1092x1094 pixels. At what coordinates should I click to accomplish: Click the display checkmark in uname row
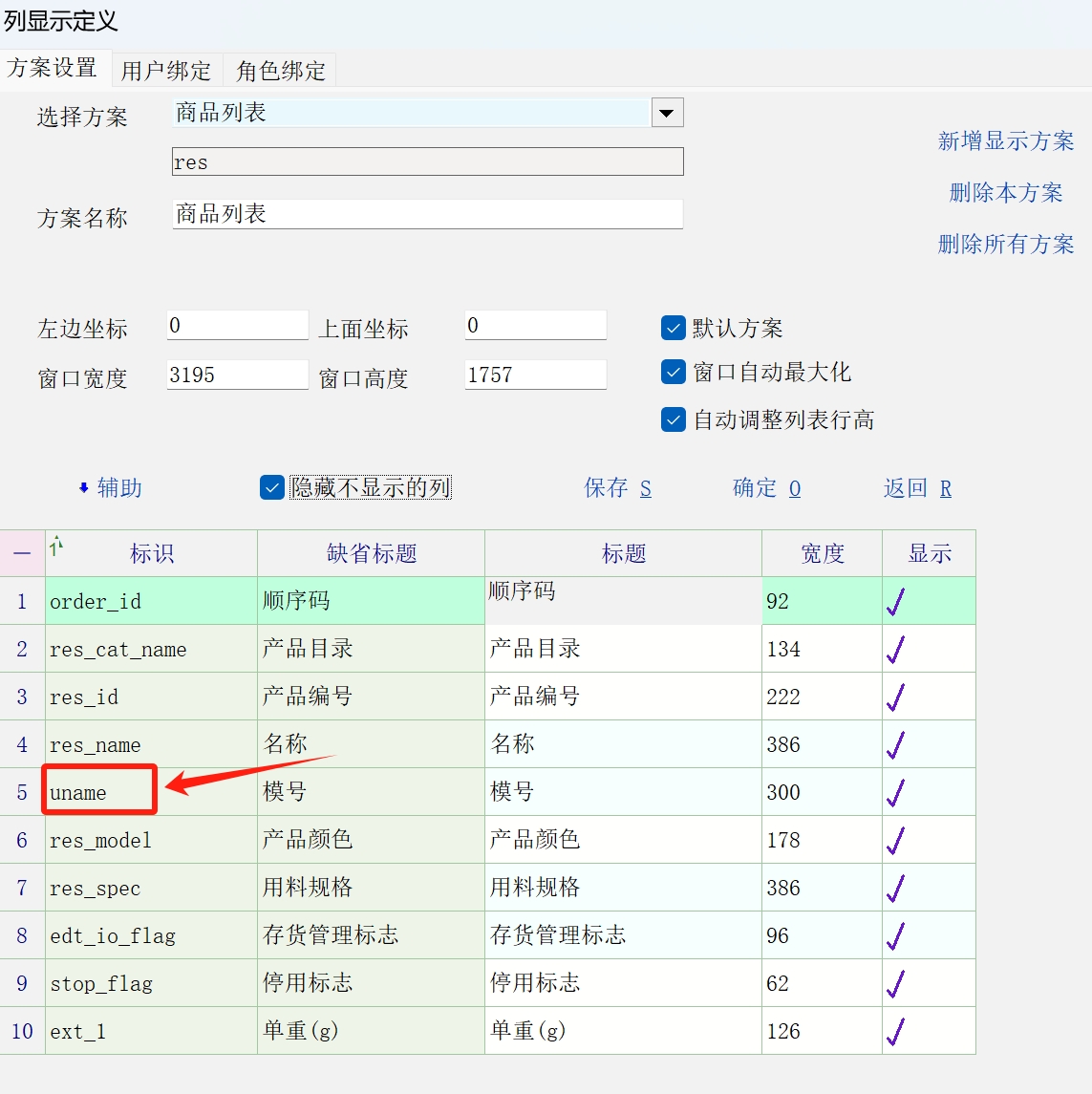point(895,792)
